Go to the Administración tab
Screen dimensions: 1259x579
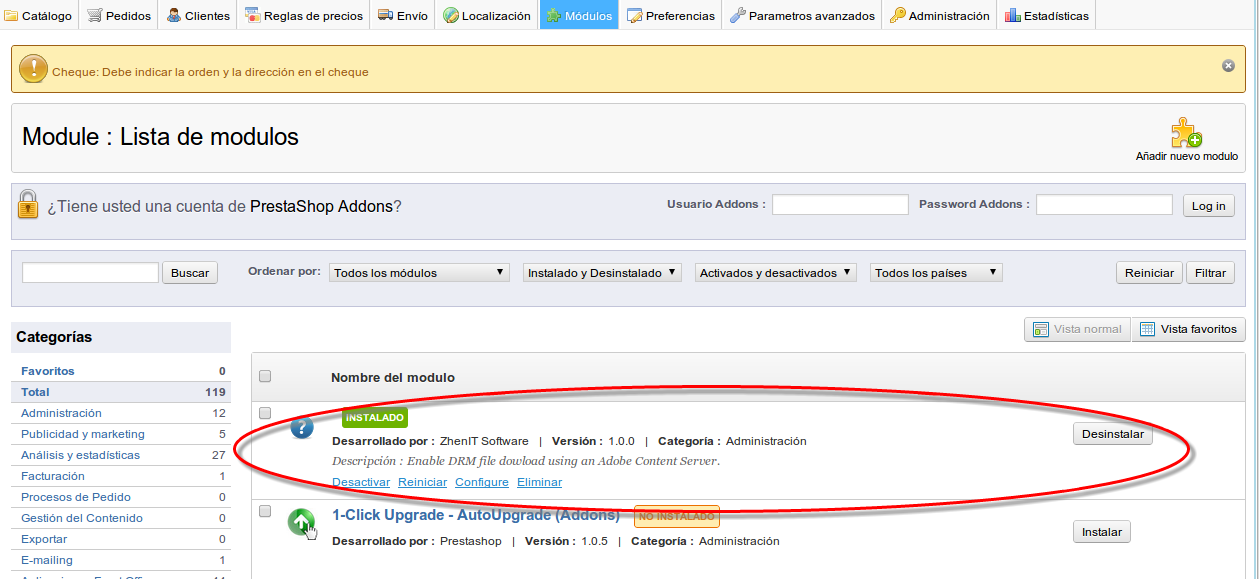tap(940, 15)
